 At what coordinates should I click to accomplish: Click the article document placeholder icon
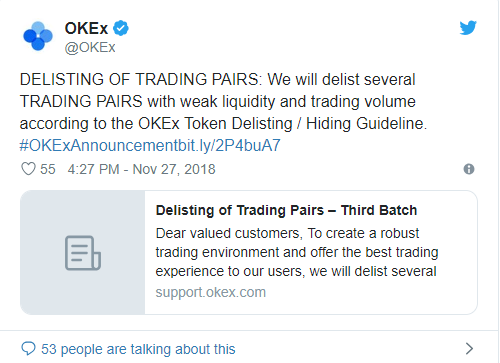tap(83, 253)
